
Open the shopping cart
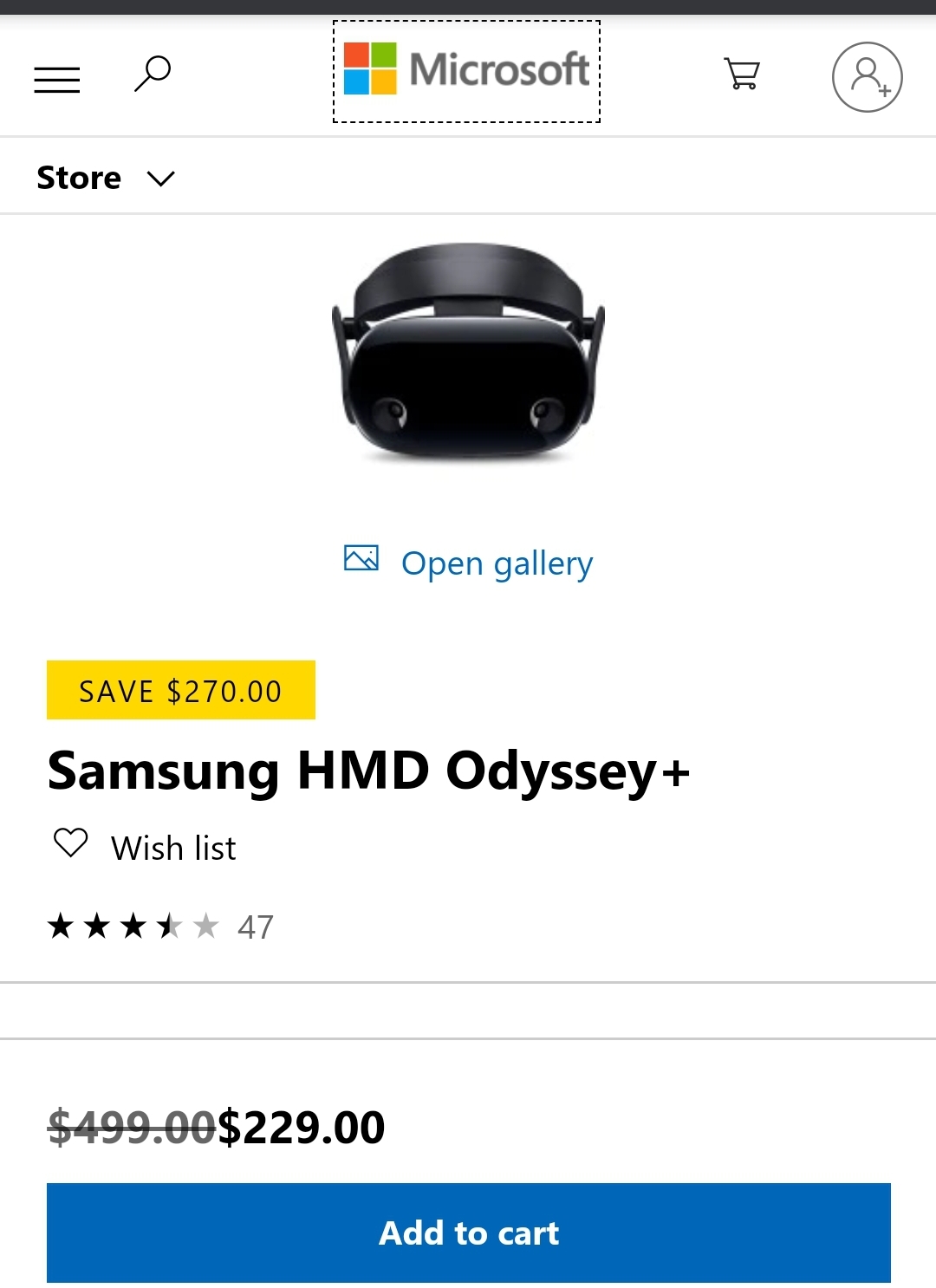coord(742,74)
